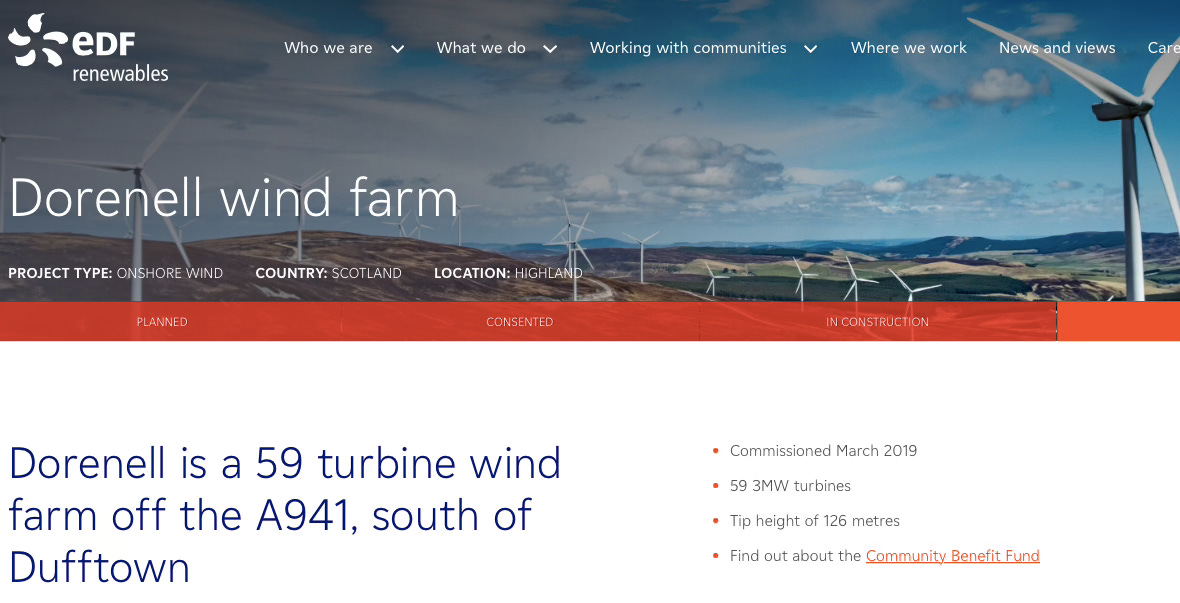The height and width of the screenshot is (603, 1180).
Task: Select the Consented project stage
Action: [x=519, y=321]
